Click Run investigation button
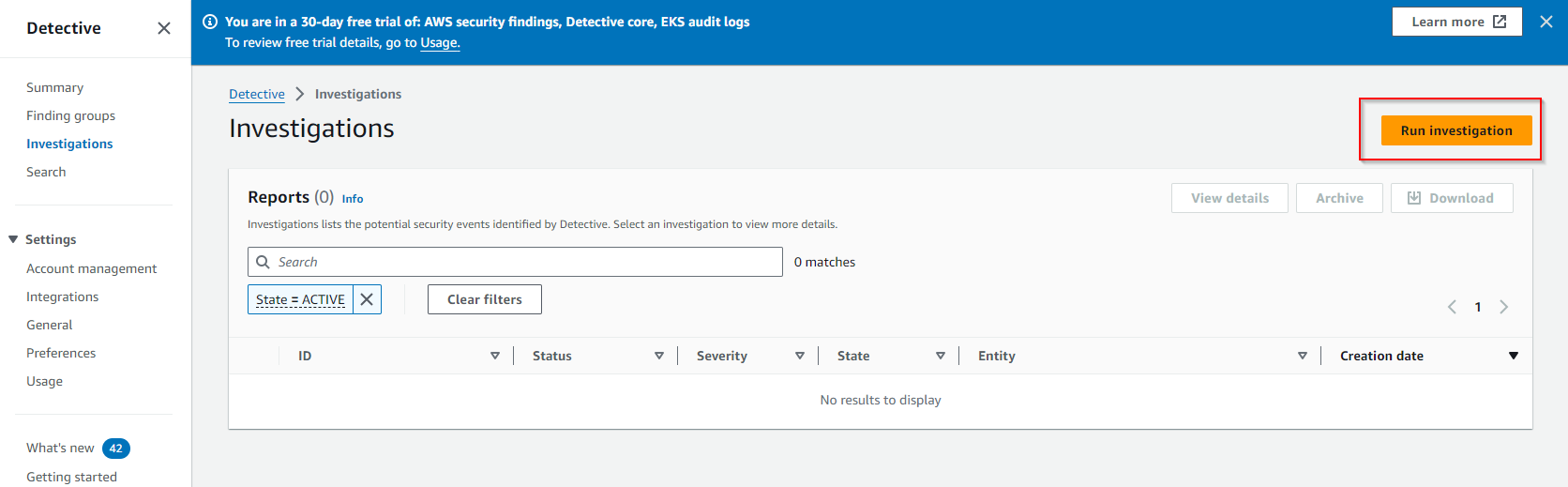This screenshot has height=487, width=1568. pos(1455,130)
